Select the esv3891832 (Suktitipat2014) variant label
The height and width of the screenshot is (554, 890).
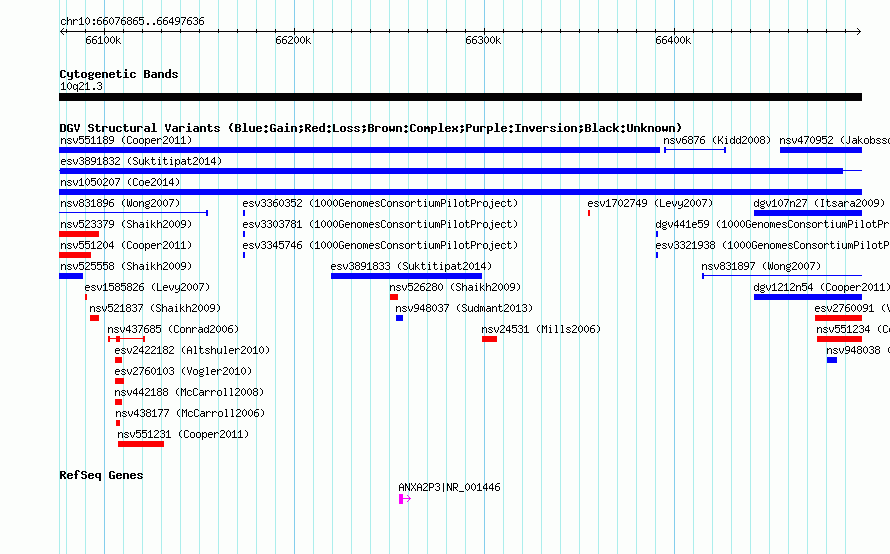(141, 161)
